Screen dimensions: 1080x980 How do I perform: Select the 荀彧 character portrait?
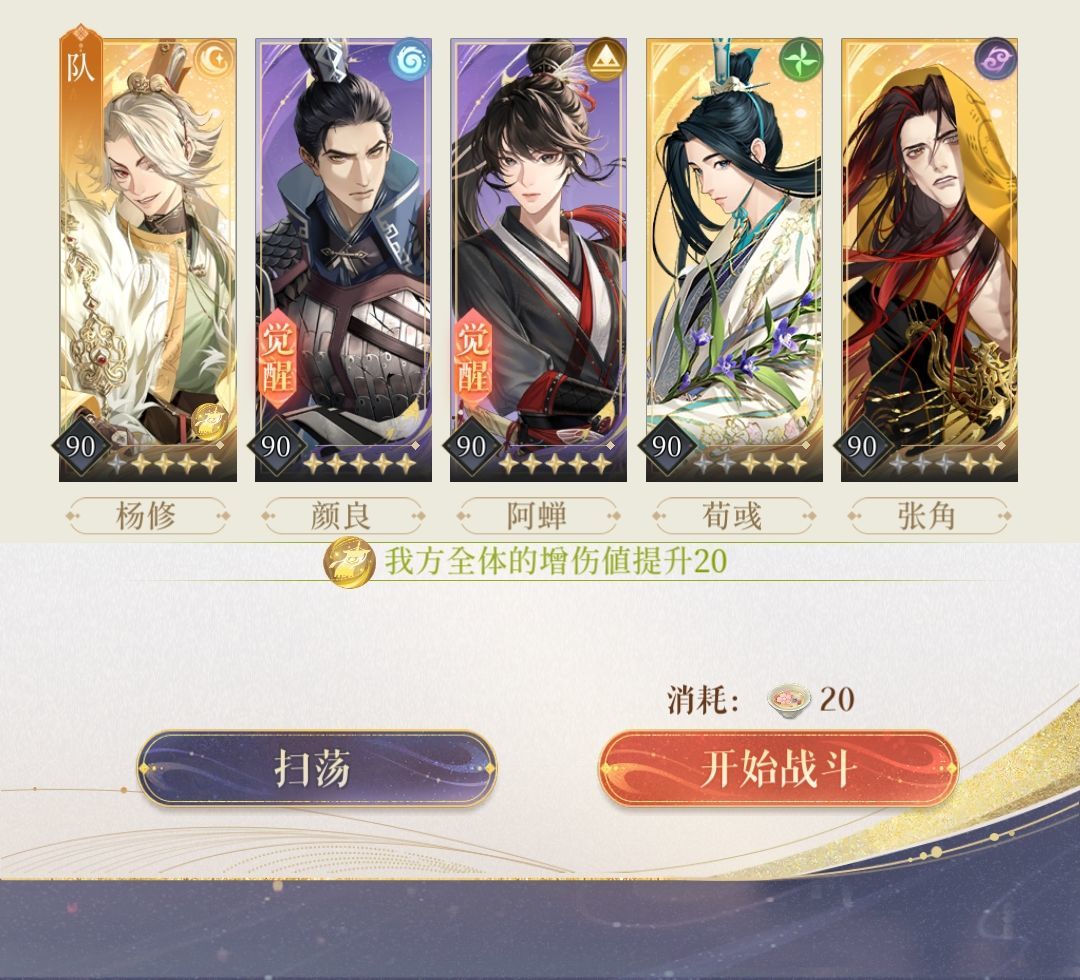pos(734,260)
